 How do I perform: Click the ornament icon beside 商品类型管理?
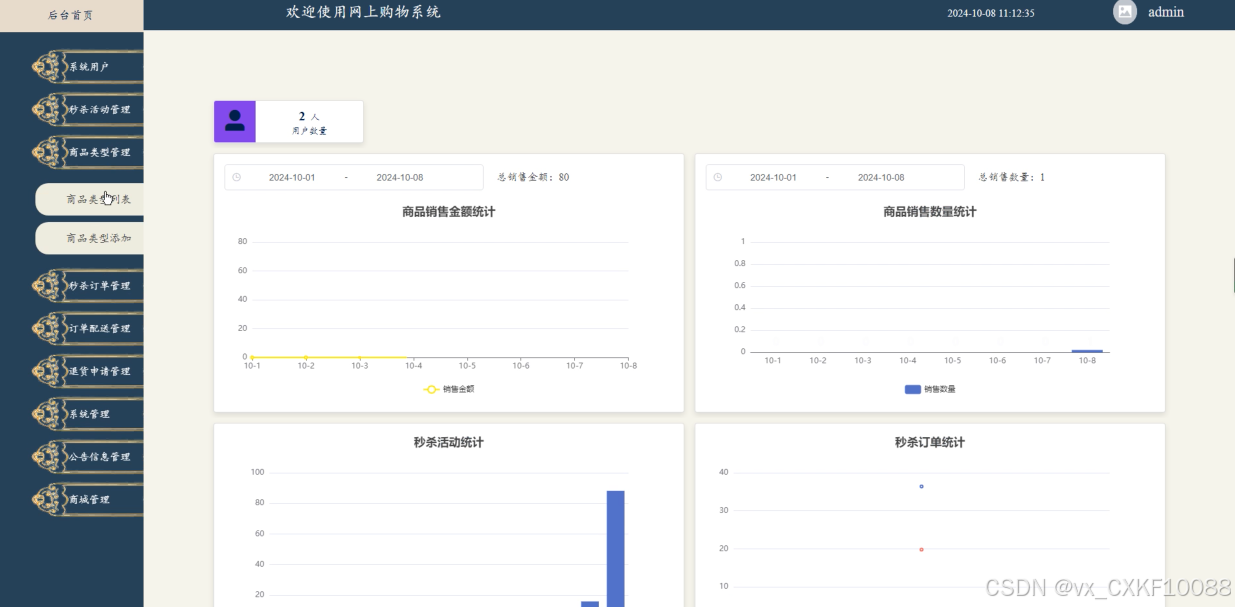pyautogui.click(x=50, y=153)
